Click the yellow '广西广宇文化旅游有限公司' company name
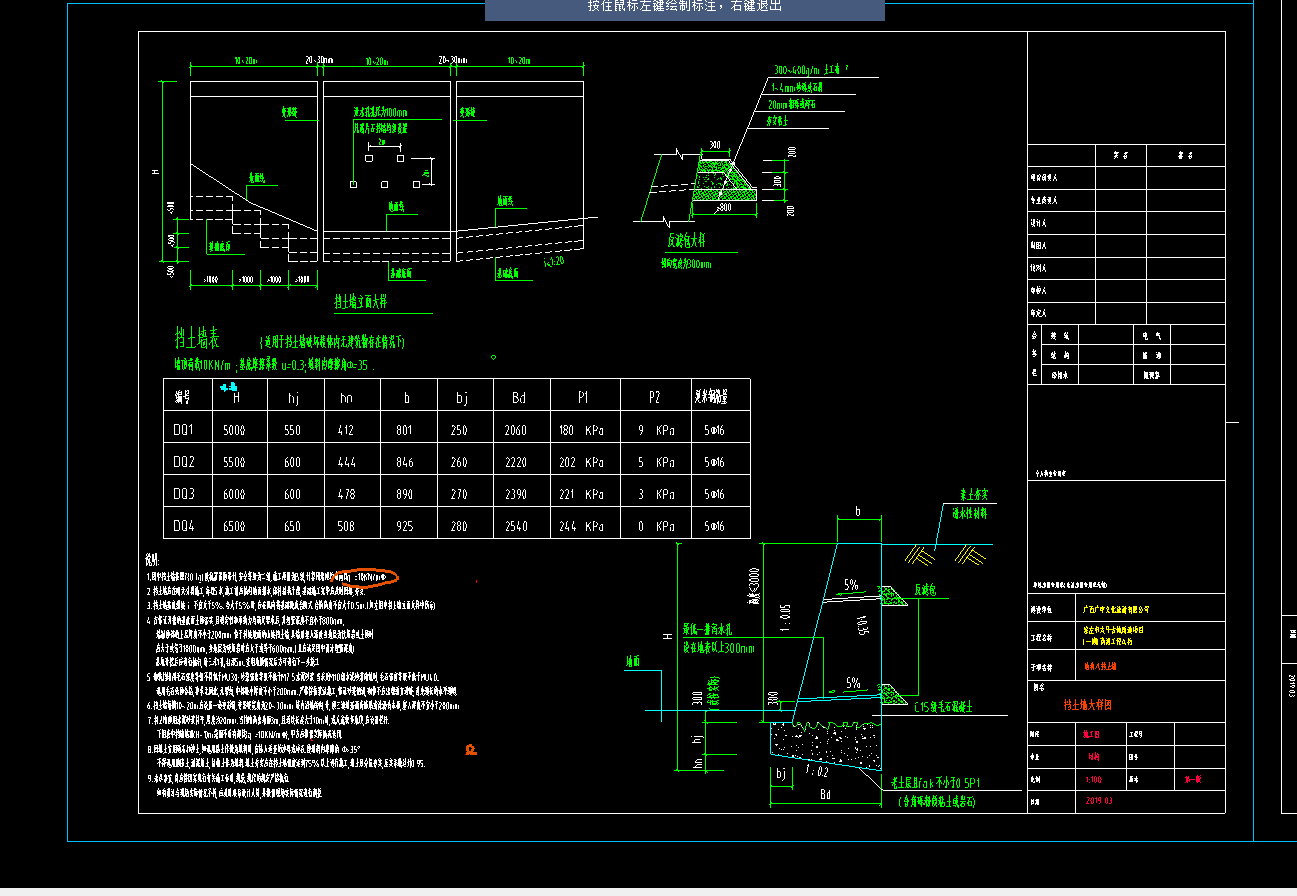 click(x=1116, y=609)
